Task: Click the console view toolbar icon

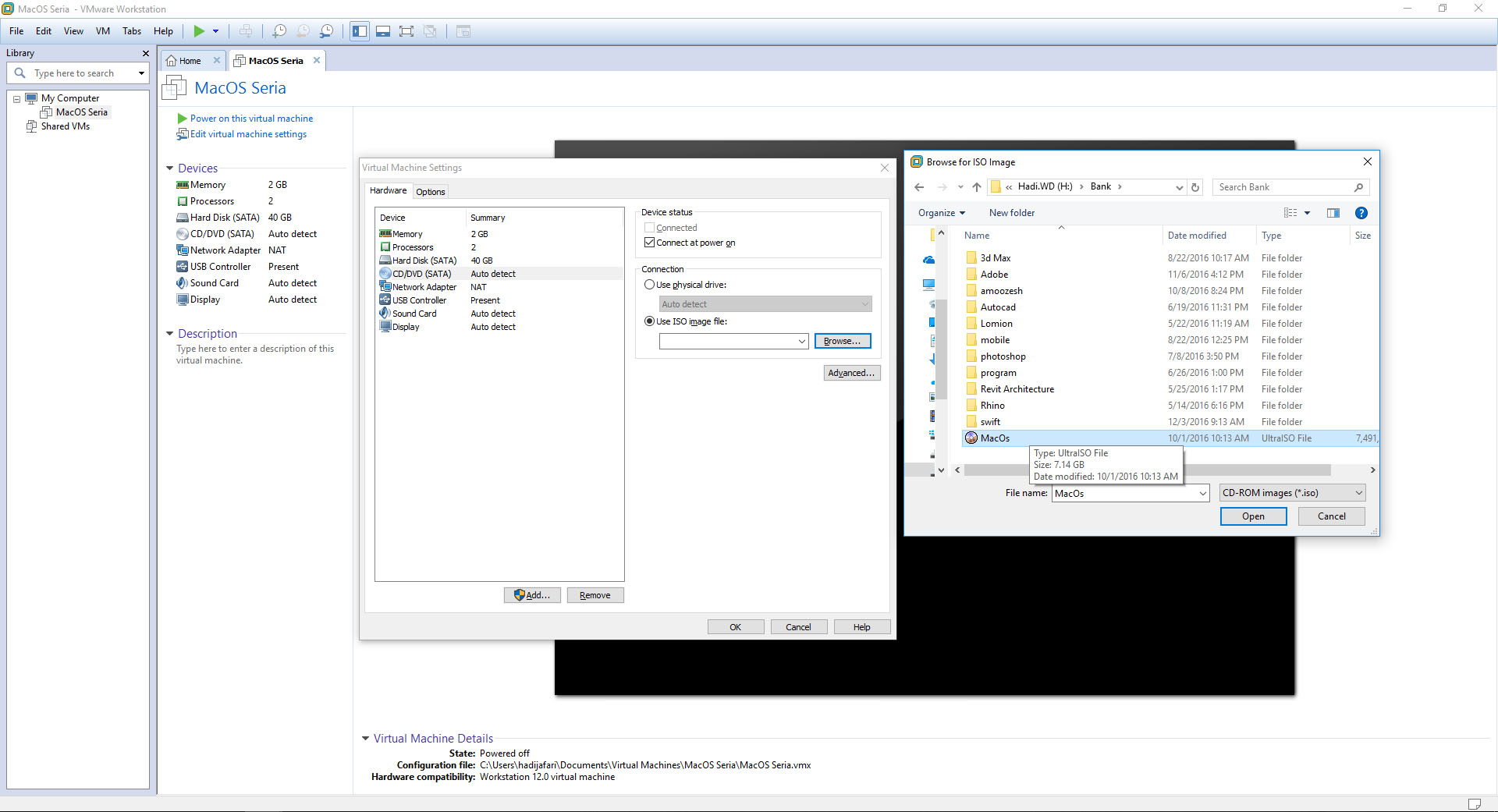Action: [x=463, y=31]
